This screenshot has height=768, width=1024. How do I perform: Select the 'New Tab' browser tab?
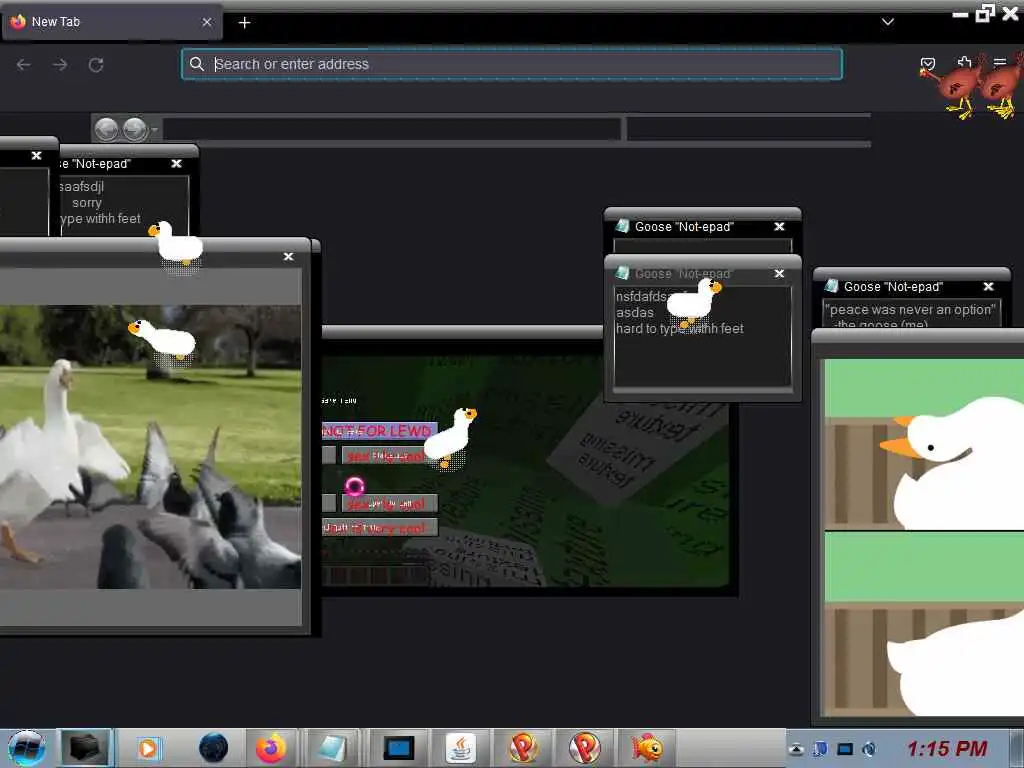coord(112,22)
